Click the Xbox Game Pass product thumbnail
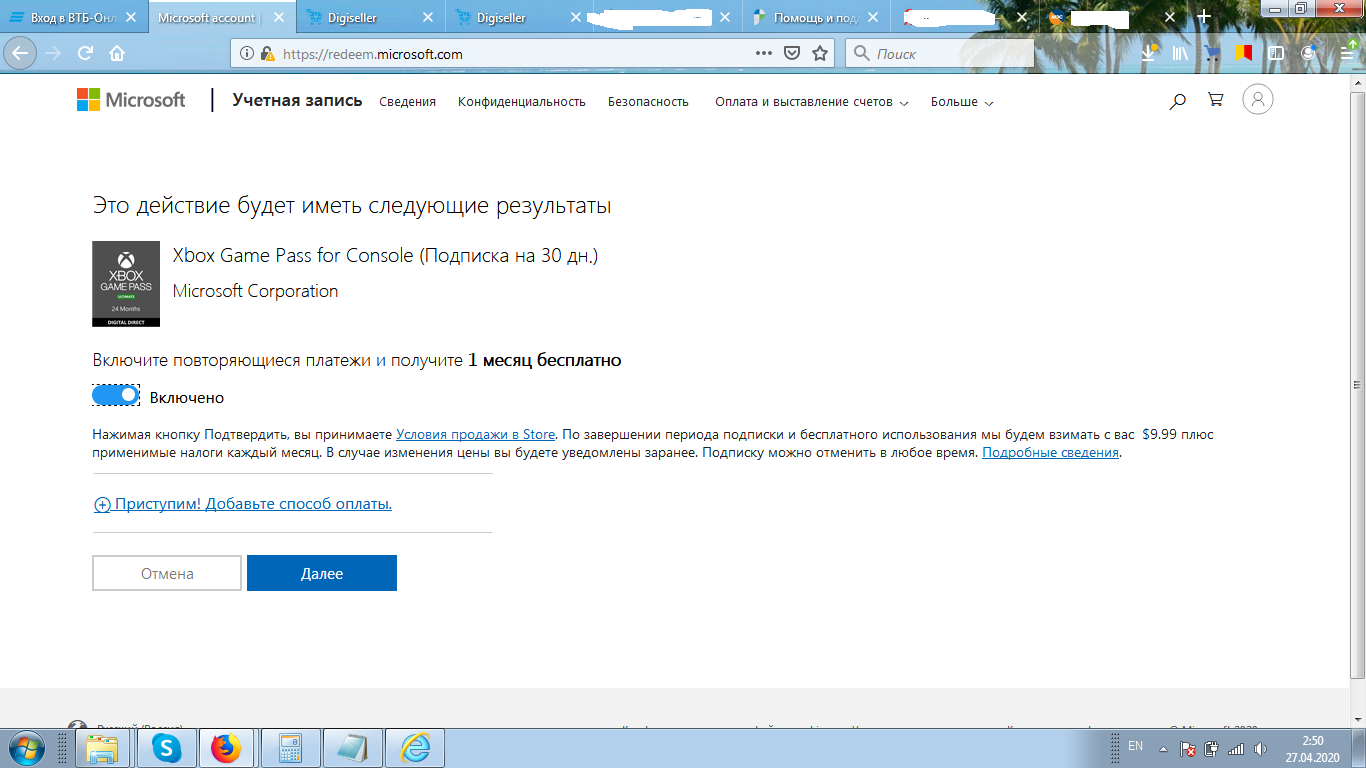Image resolution: width=1366 pixels, height=768 pixels. click(x=126, y=283)
